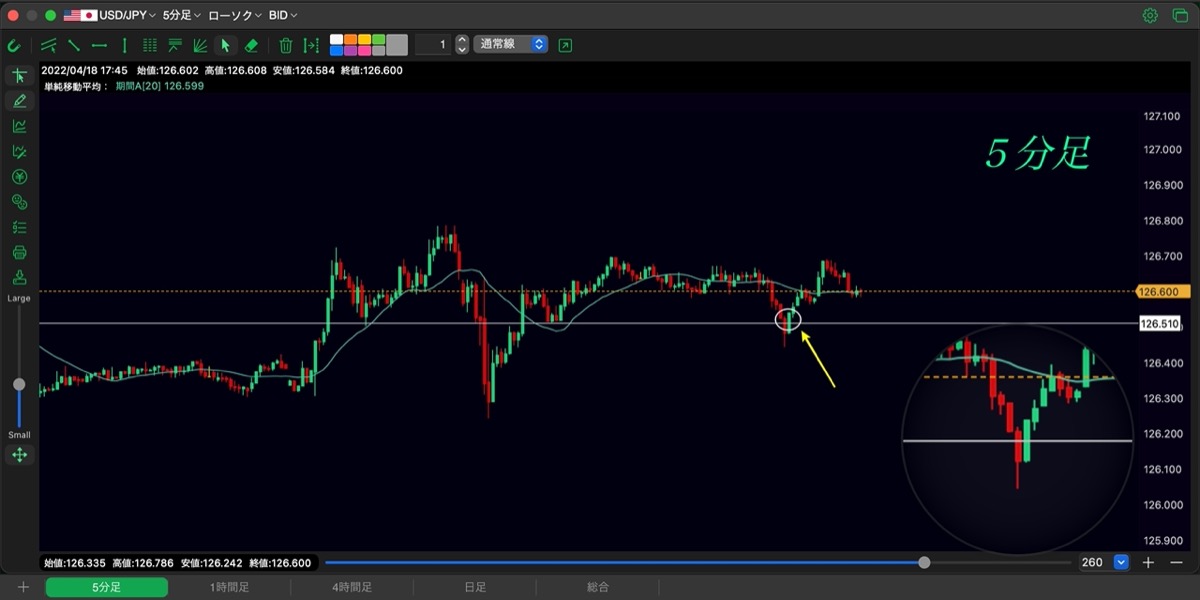Viewport: 1200px width, 600px height.
Task: Open settings with the gear icon
Action: pos(1150,15)
